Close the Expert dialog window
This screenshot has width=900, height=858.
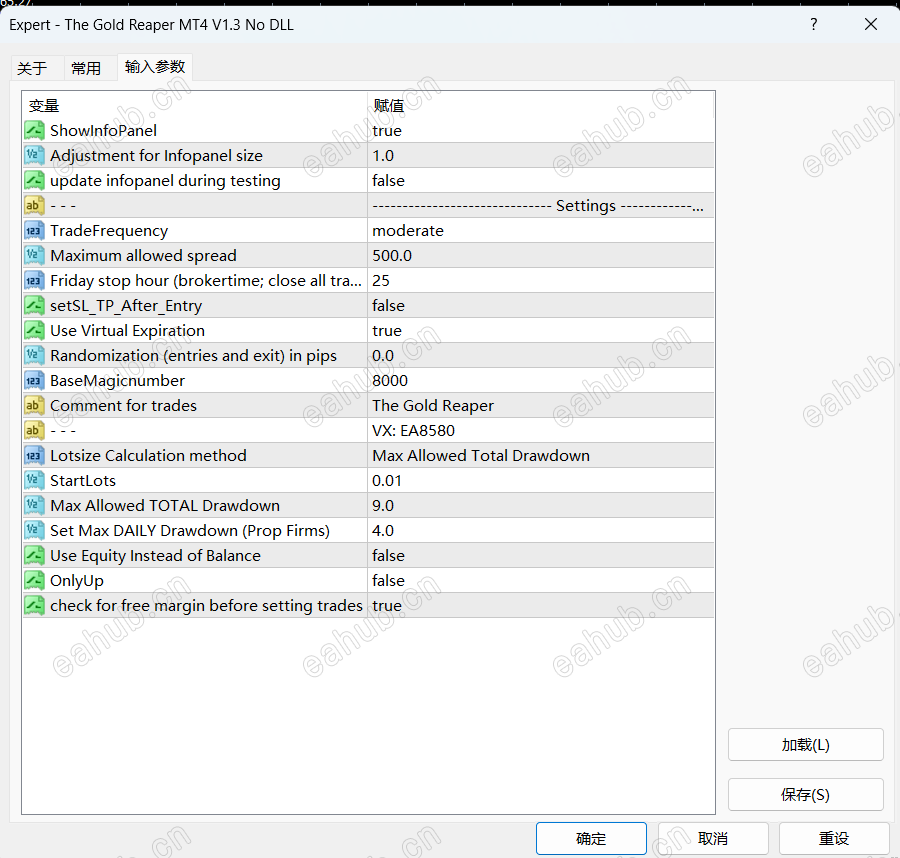pos(871,24)
